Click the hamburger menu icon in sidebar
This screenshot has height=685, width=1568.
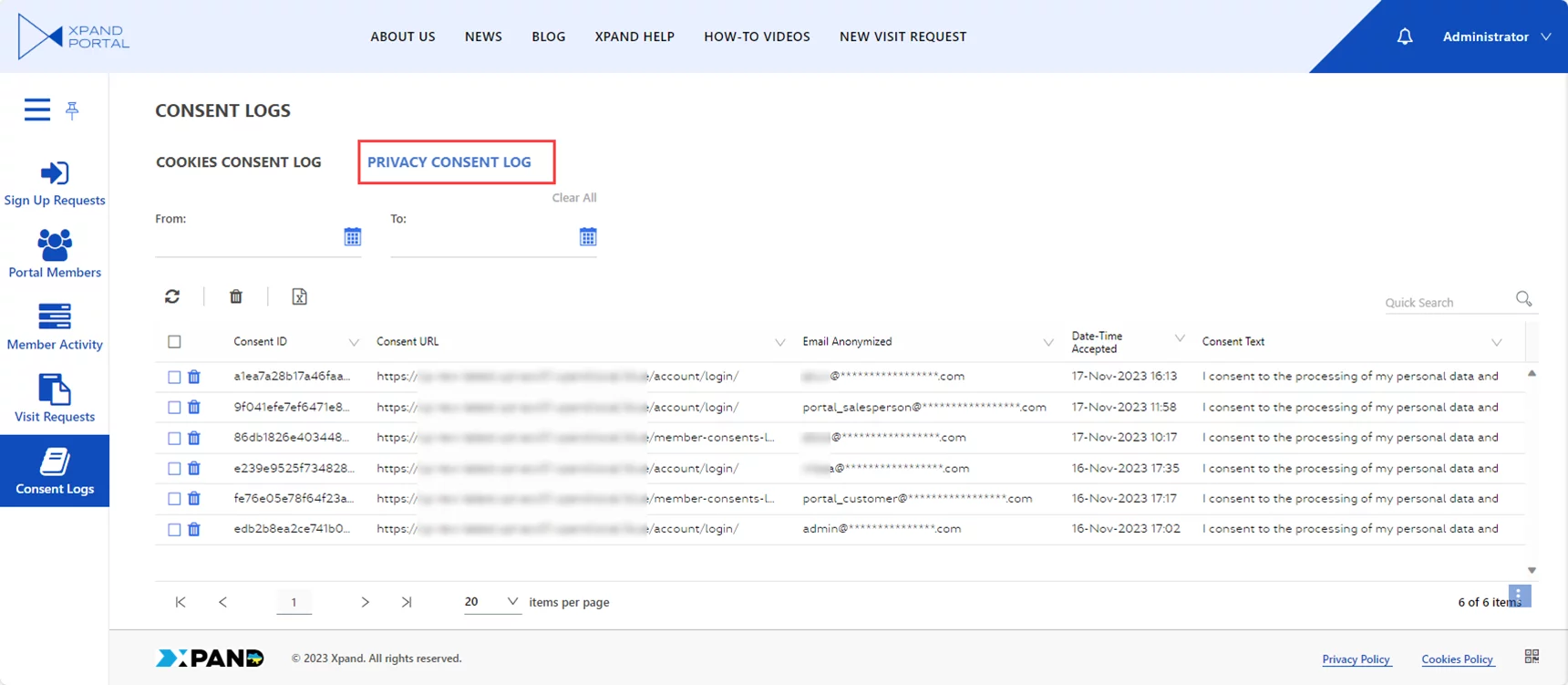[x=37, y=109]
